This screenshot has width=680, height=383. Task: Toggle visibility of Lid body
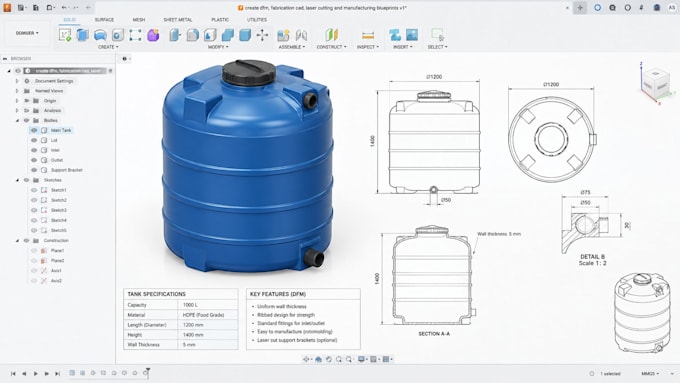34,140
